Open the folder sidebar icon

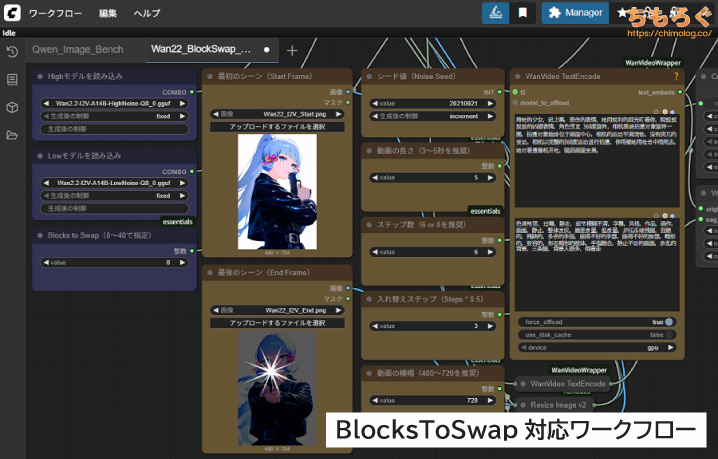point(12,135)
